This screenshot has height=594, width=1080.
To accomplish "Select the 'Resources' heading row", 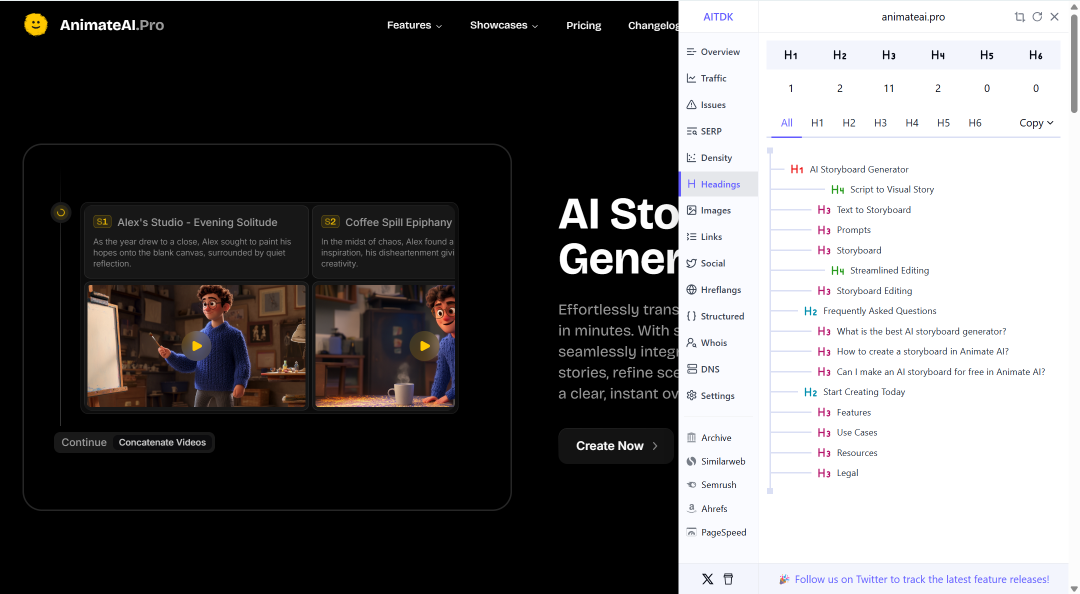I will (847, 453).
